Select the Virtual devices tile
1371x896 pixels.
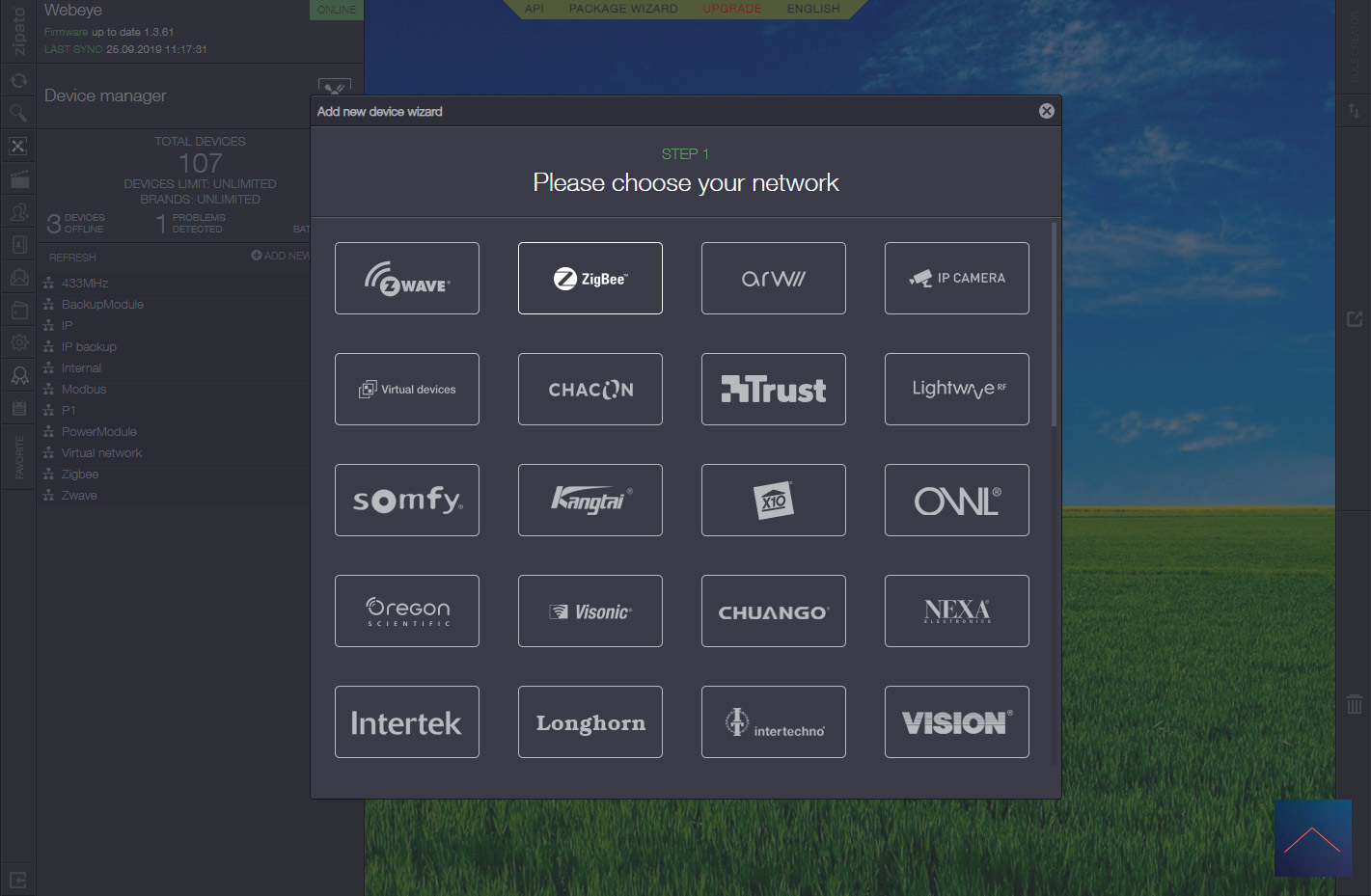pos(407,389)
